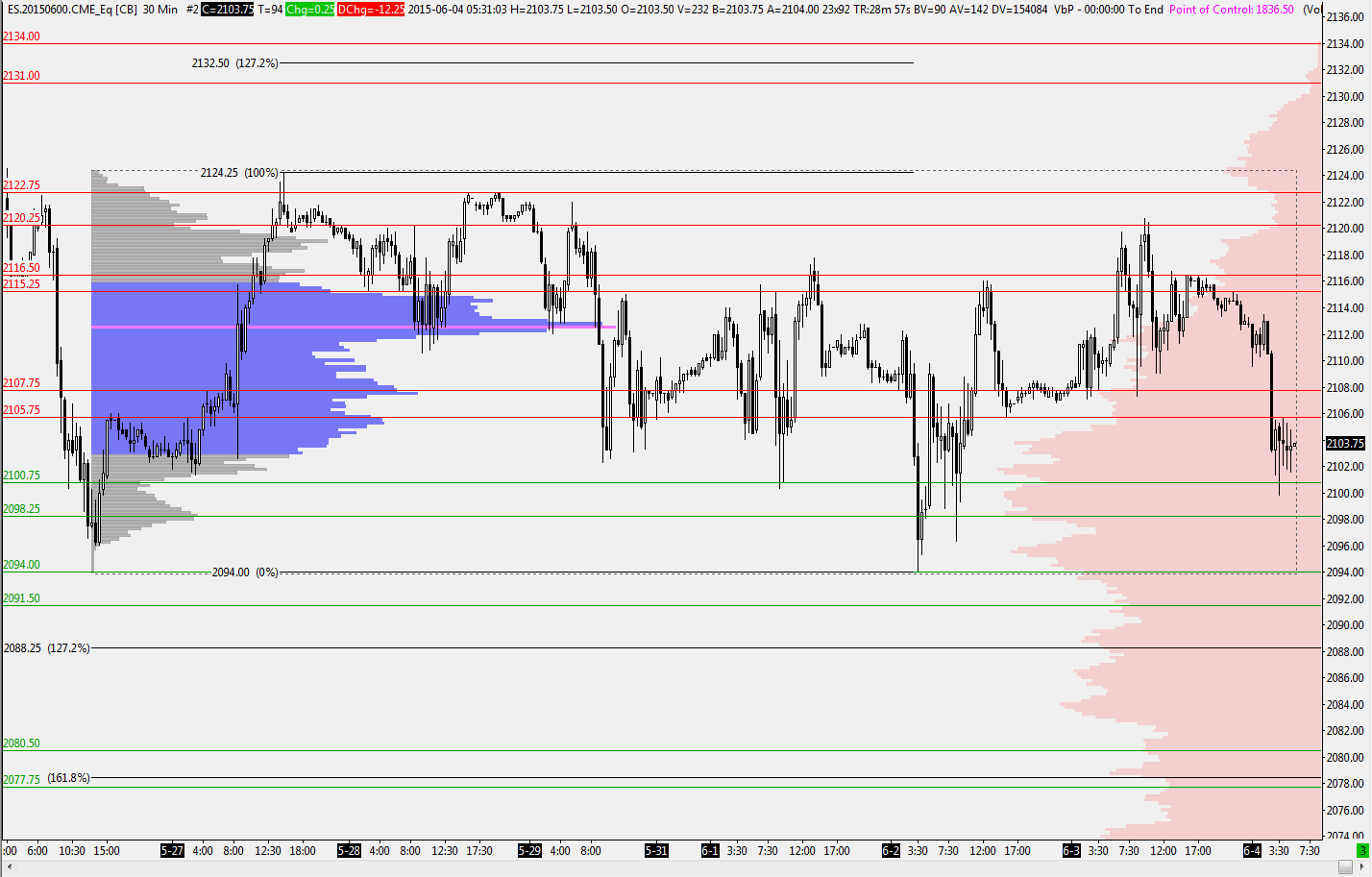1372x877 pixels.
Task: Click the 2074.00 label on price scale
Action: (1345, 836)
